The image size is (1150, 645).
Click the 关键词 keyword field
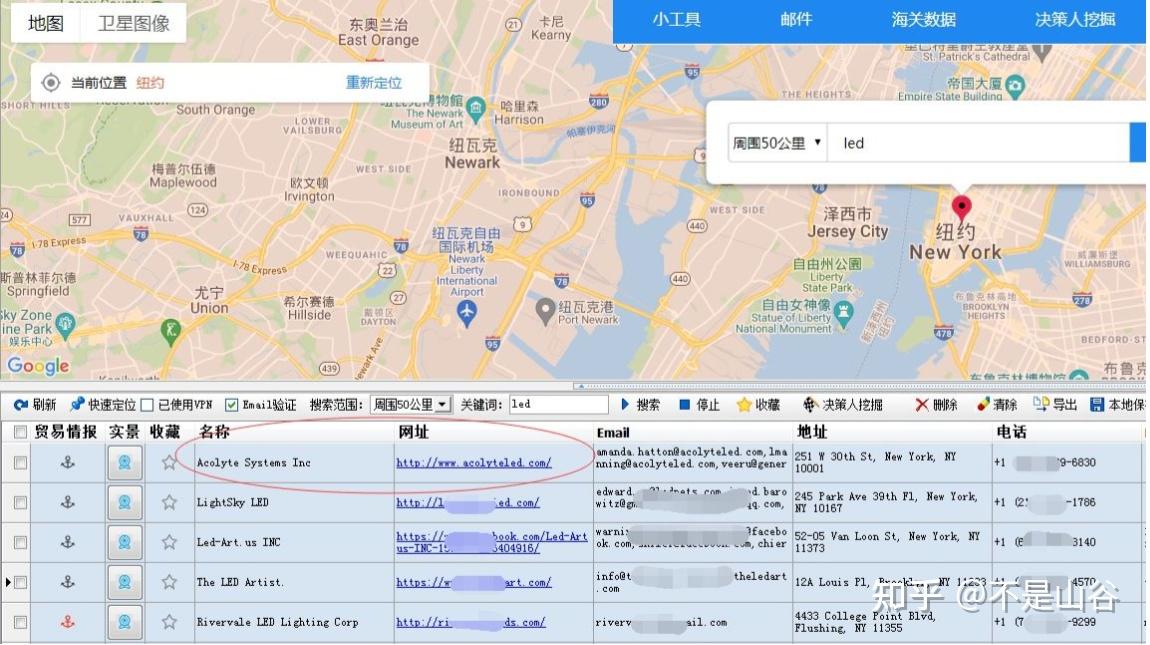tap(559, 405)
